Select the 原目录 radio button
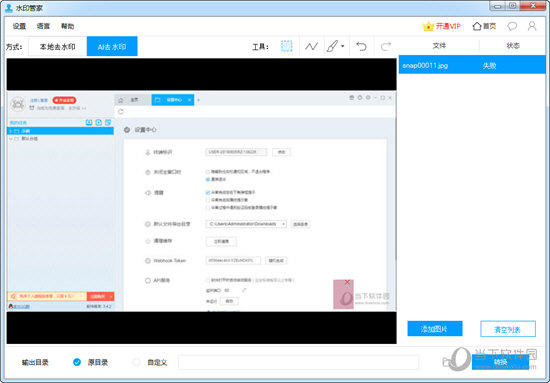Viewport: 550px width, 383px height. click(77, 362)
